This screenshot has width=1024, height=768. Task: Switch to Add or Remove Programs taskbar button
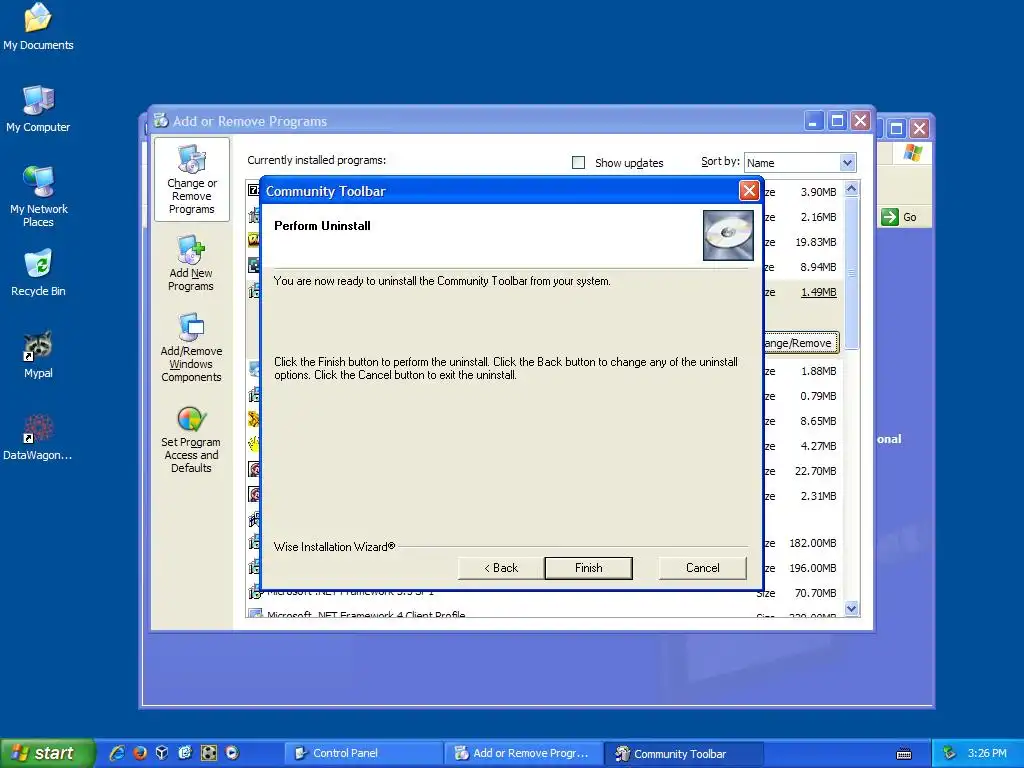[x=522, y=753]
